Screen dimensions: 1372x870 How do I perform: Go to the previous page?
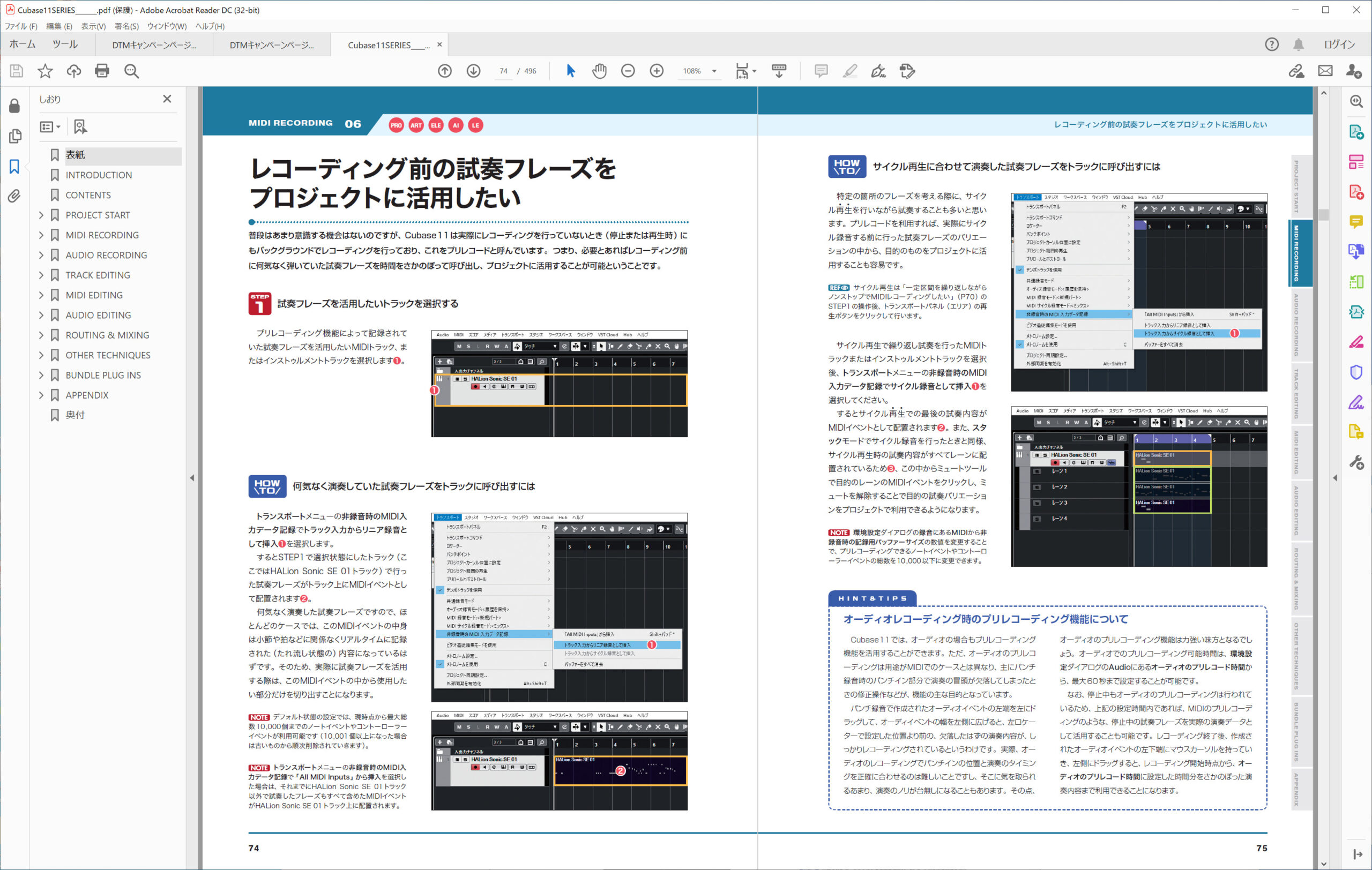445,71
